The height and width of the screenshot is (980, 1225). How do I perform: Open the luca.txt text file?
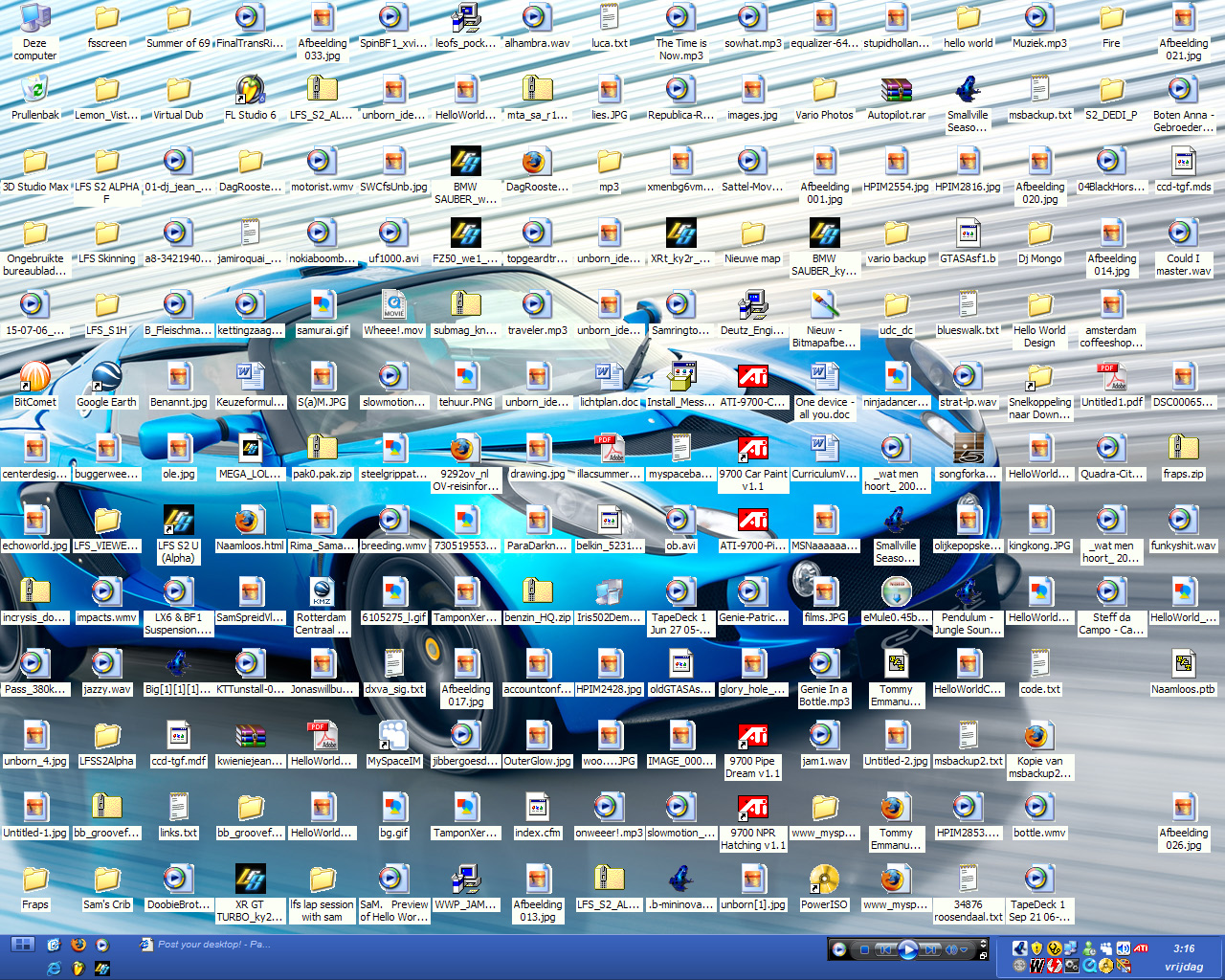pyautogui.click(x=609, y=26)
